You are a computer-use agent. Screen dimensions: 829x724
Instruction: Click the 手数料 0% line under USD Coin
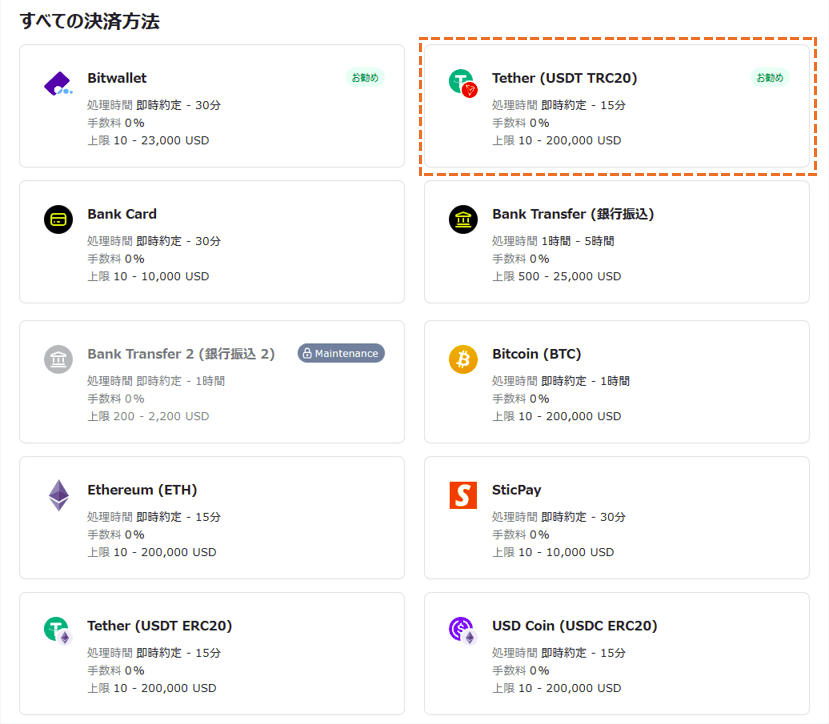pos(521,670)
